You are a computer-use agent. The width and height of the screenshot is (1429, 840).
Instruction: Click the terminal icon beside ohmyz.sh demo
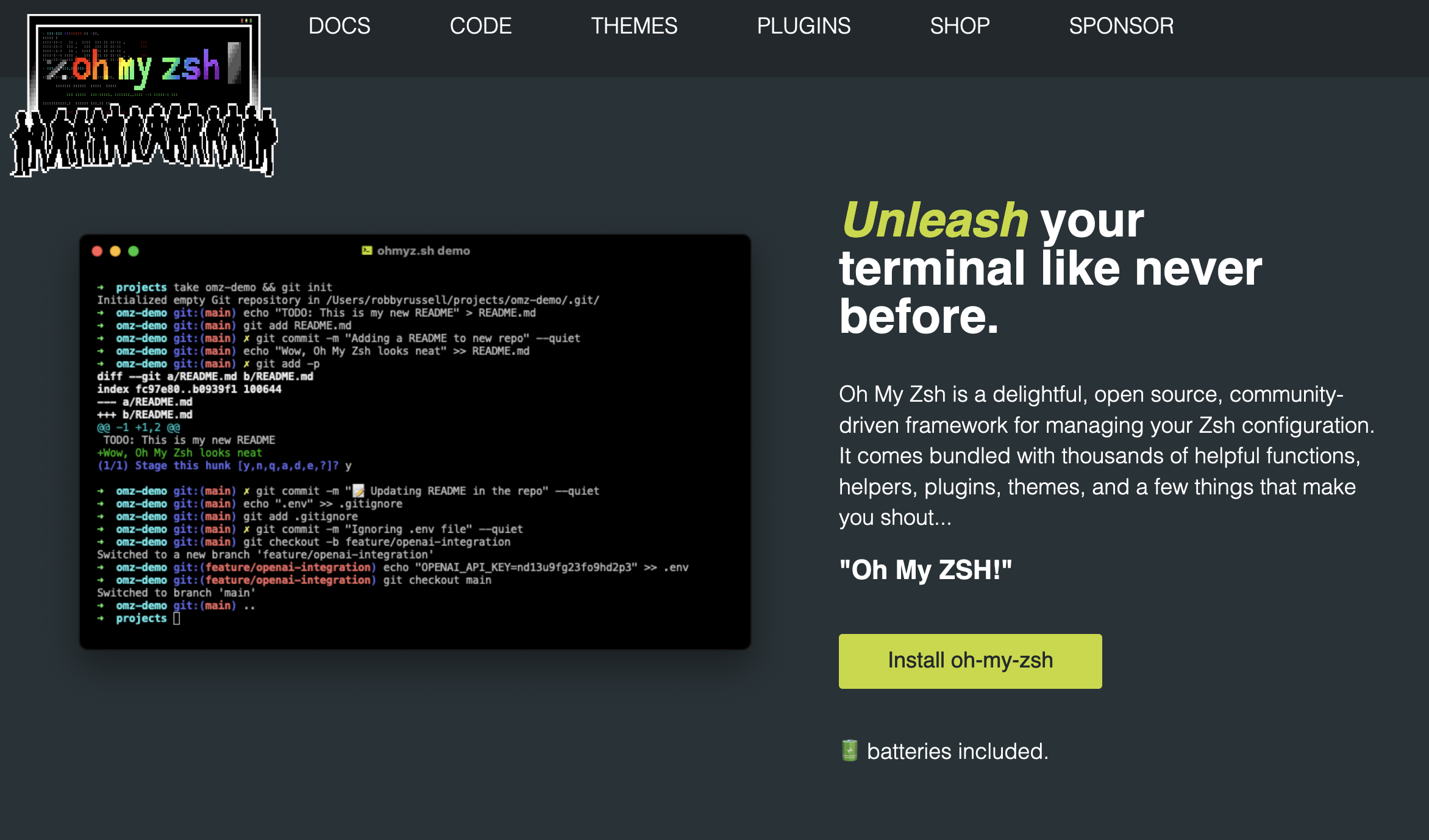[366, 251]
